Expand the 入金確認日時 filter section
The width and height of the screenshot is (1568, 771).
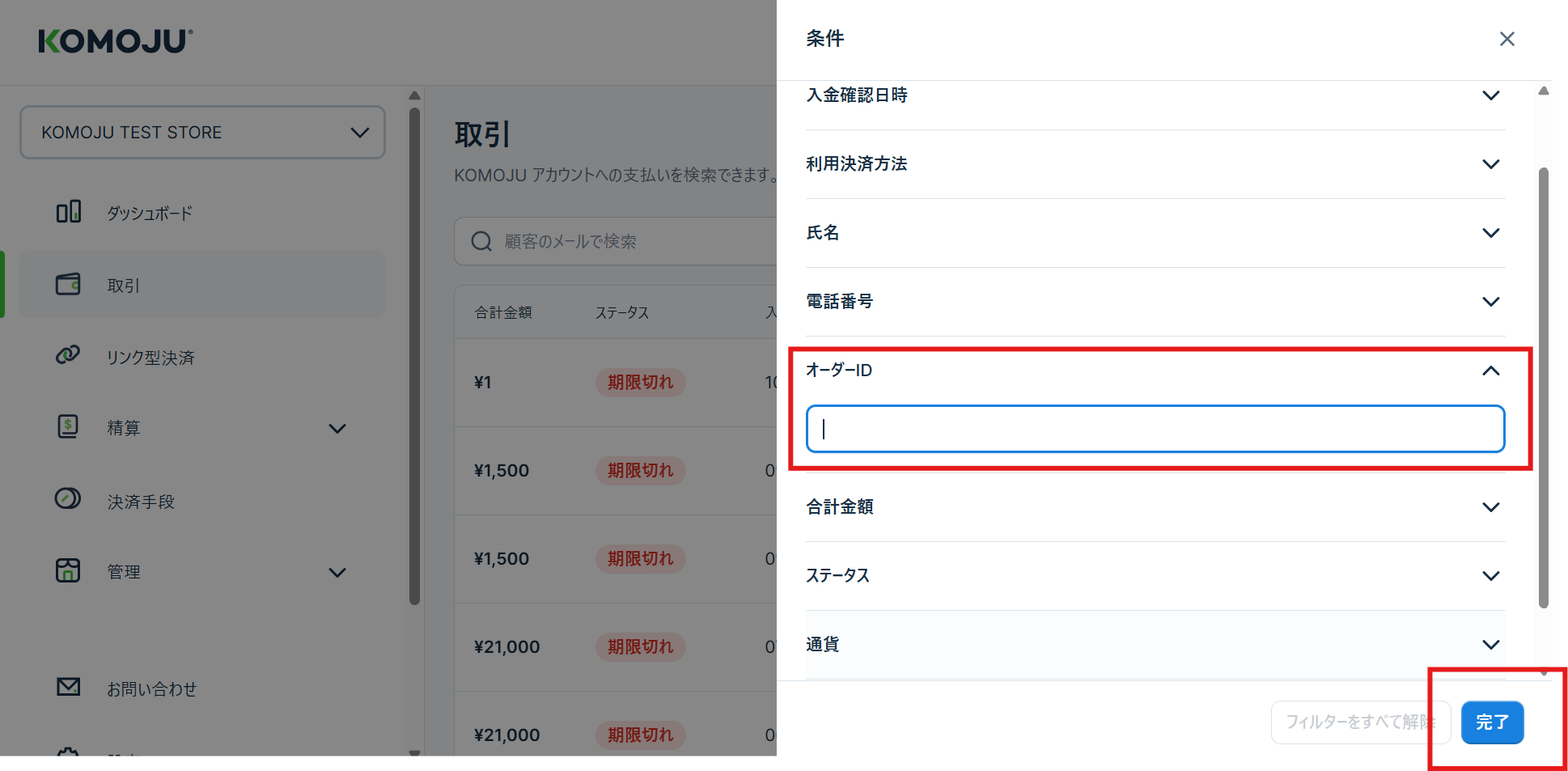click(1490, 95)
